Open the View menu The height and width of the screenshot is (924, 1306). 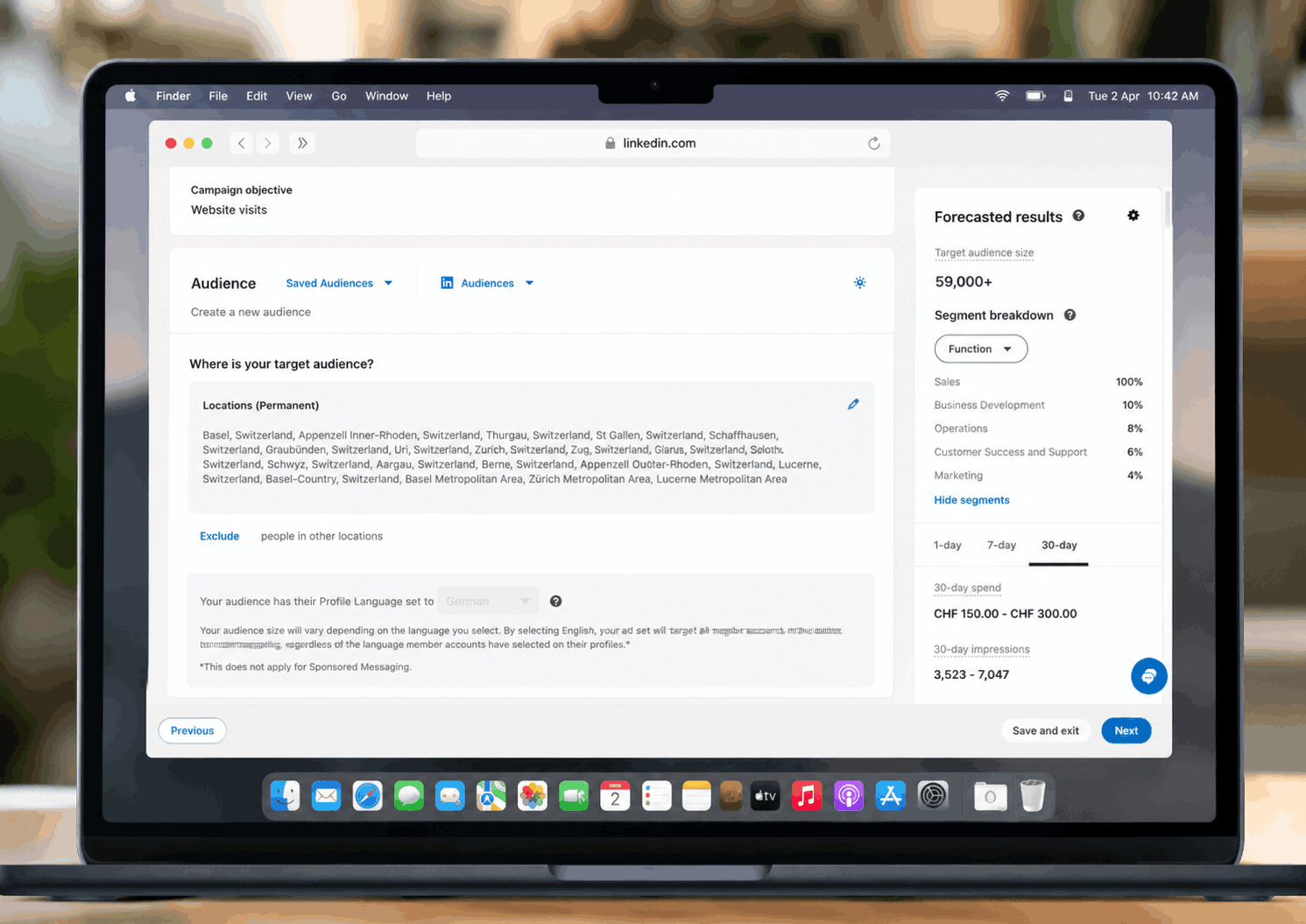pos(299,95)
